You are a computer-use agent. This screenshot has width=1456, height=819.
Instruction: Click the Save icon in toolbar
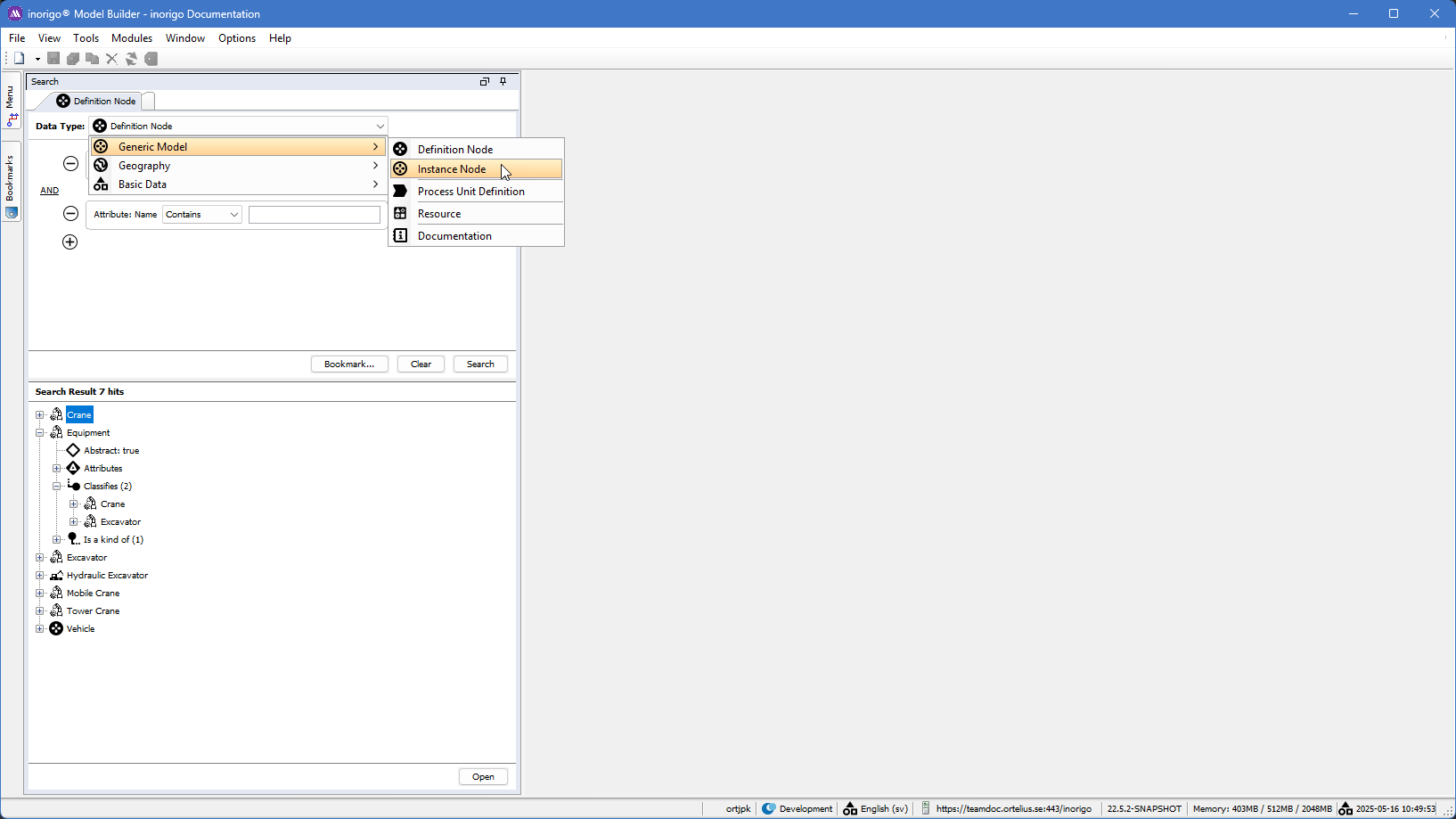point(53,59)
